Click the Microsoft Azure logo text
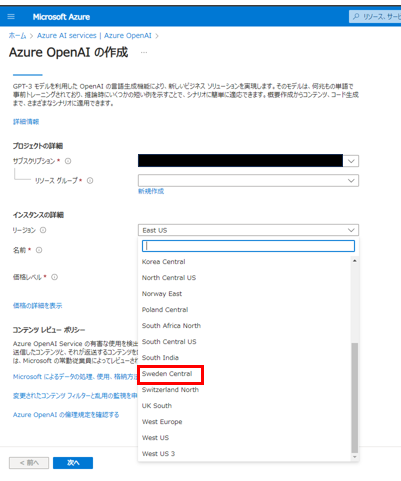 point(61,17)
